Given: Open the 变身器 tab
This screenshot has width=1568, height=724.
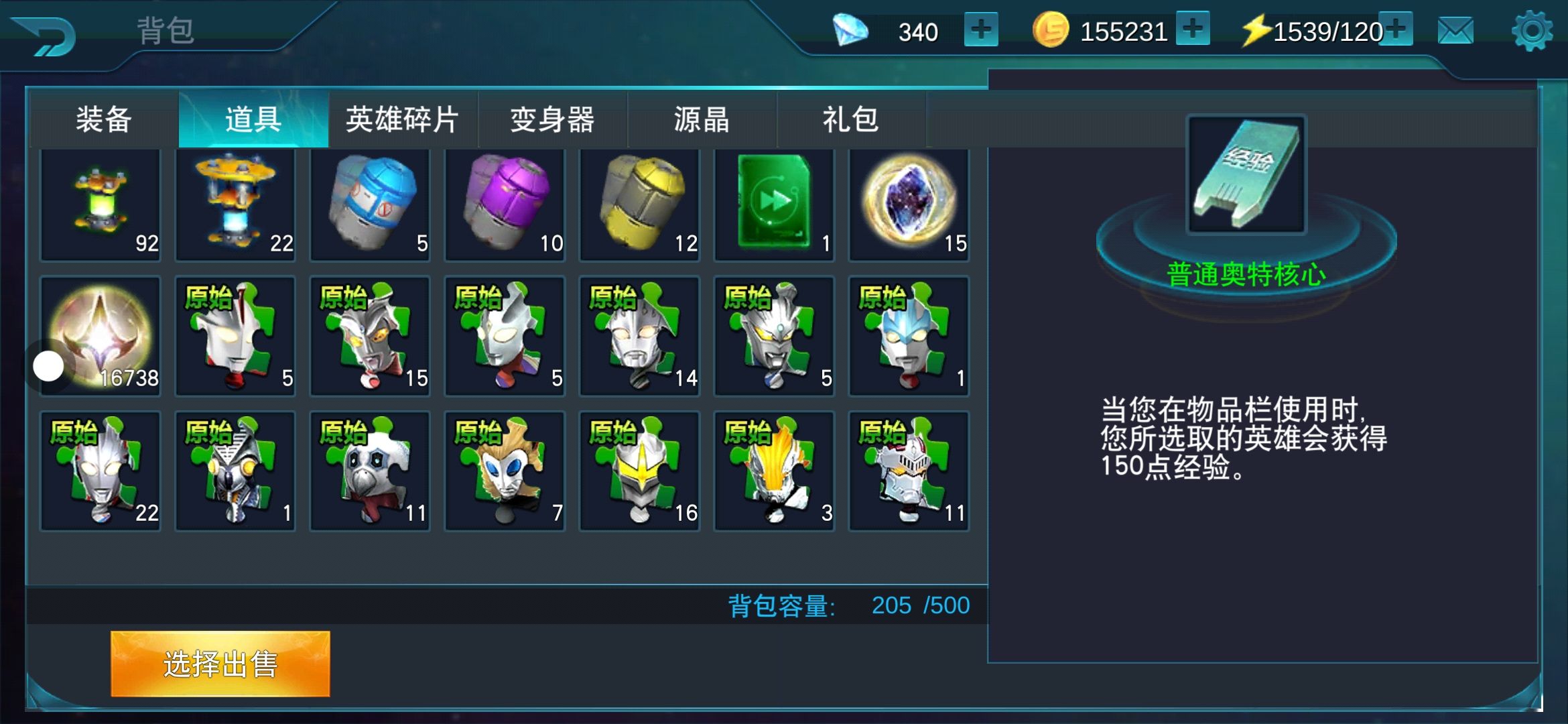Looking at the screenshot, I should click(552, 119).
